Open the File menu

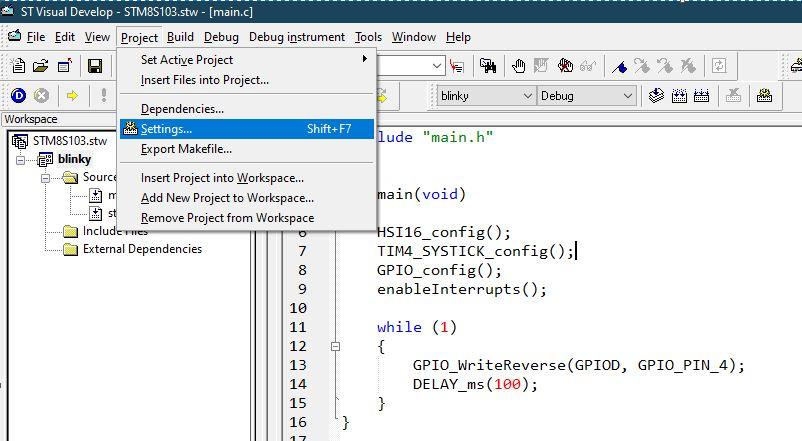tap(36, 37)
